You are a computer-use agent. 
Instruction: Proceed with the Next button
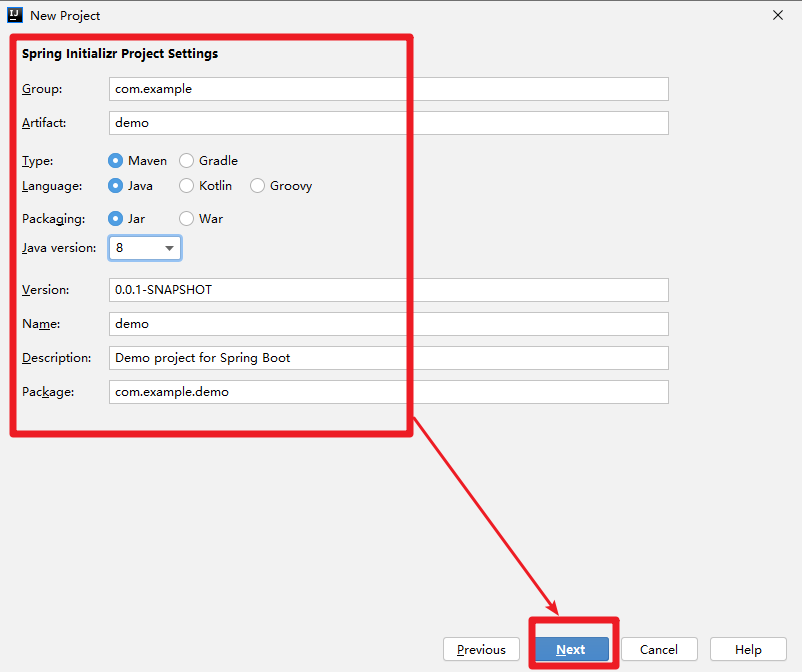point(571,649)
